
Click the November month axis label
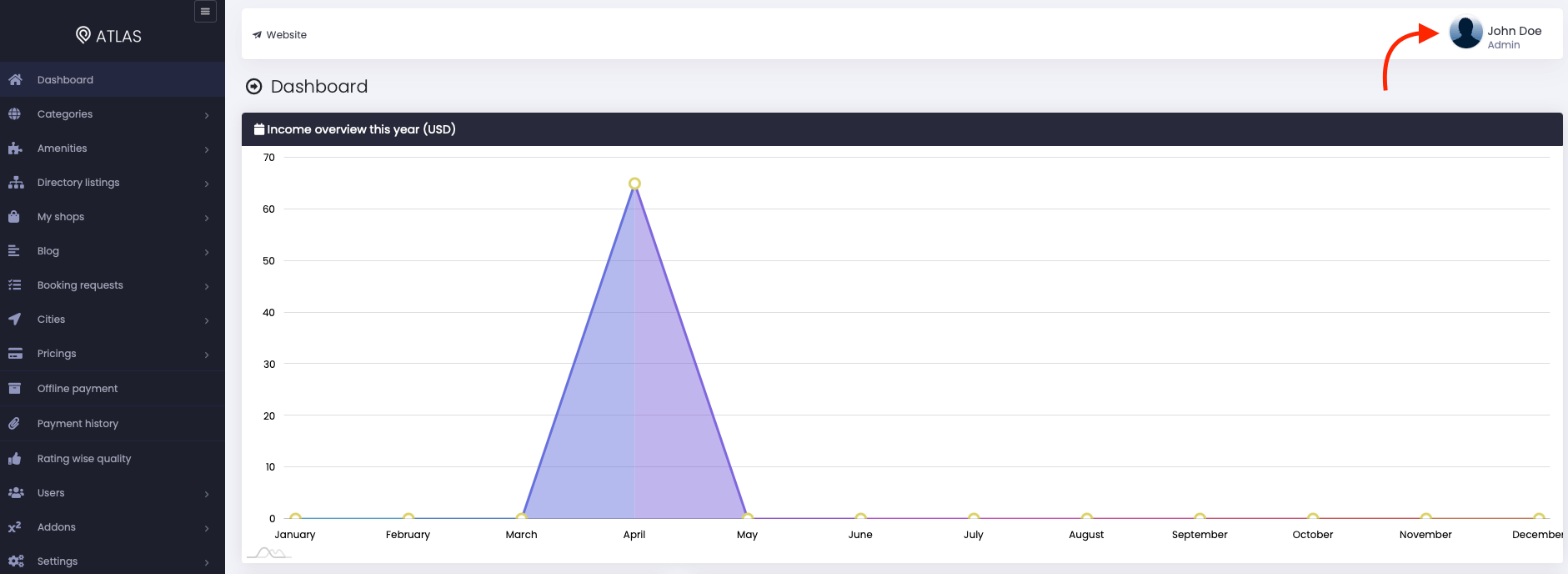[1425, 535]
